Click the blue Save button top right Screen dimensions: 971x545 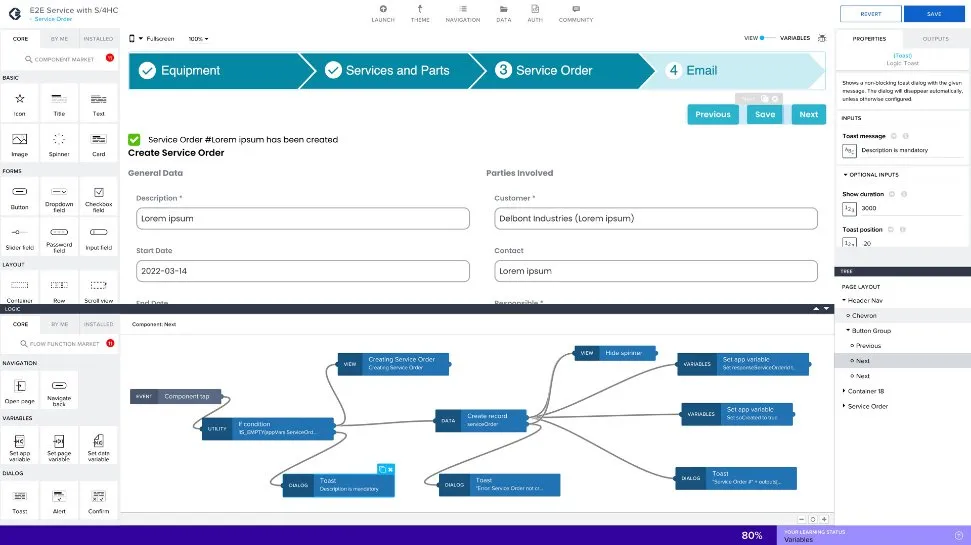tap(933, 14)
